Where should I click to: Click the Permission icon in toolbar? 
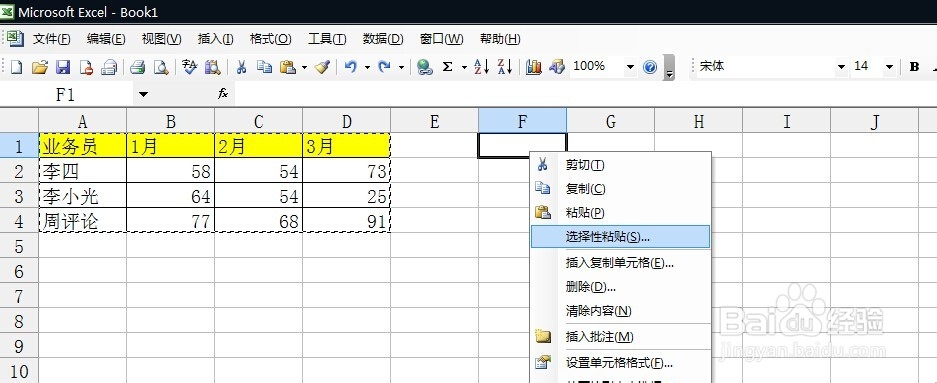[86, 68]
